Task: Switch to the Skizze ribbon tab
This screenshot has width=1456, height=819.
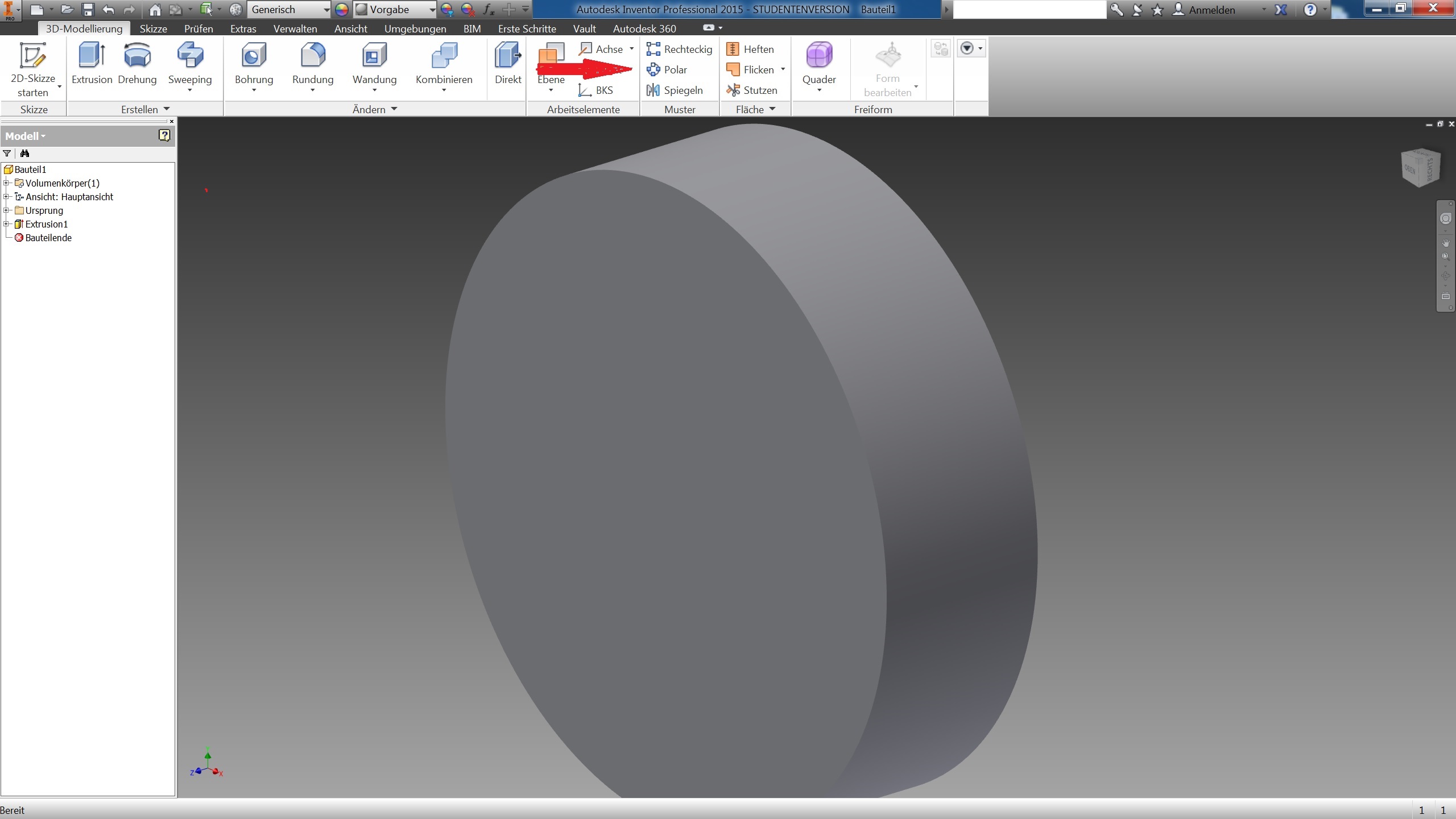Action: point(153,28)
